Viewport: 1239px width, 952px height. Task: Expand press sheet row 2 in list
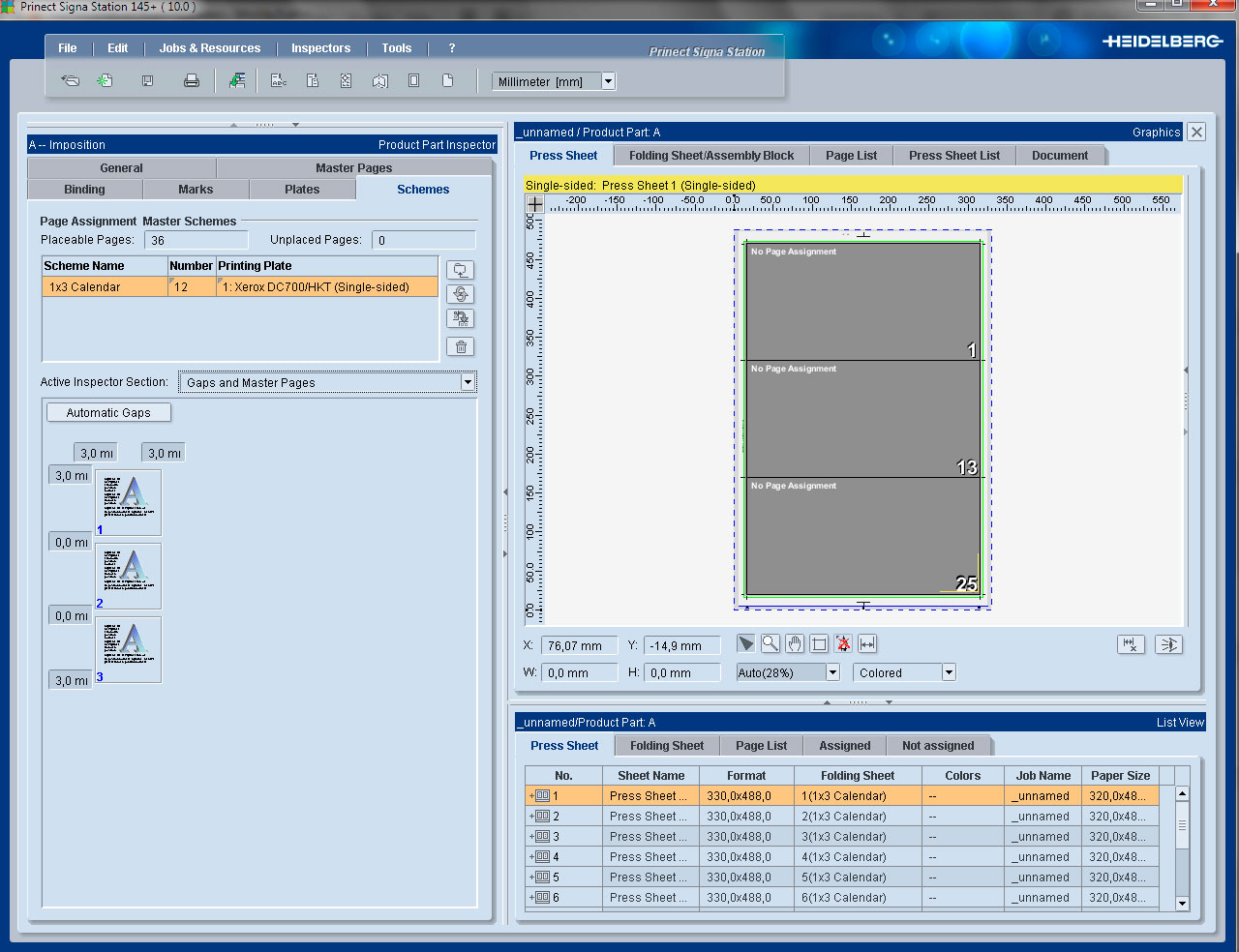pos(531,817)
